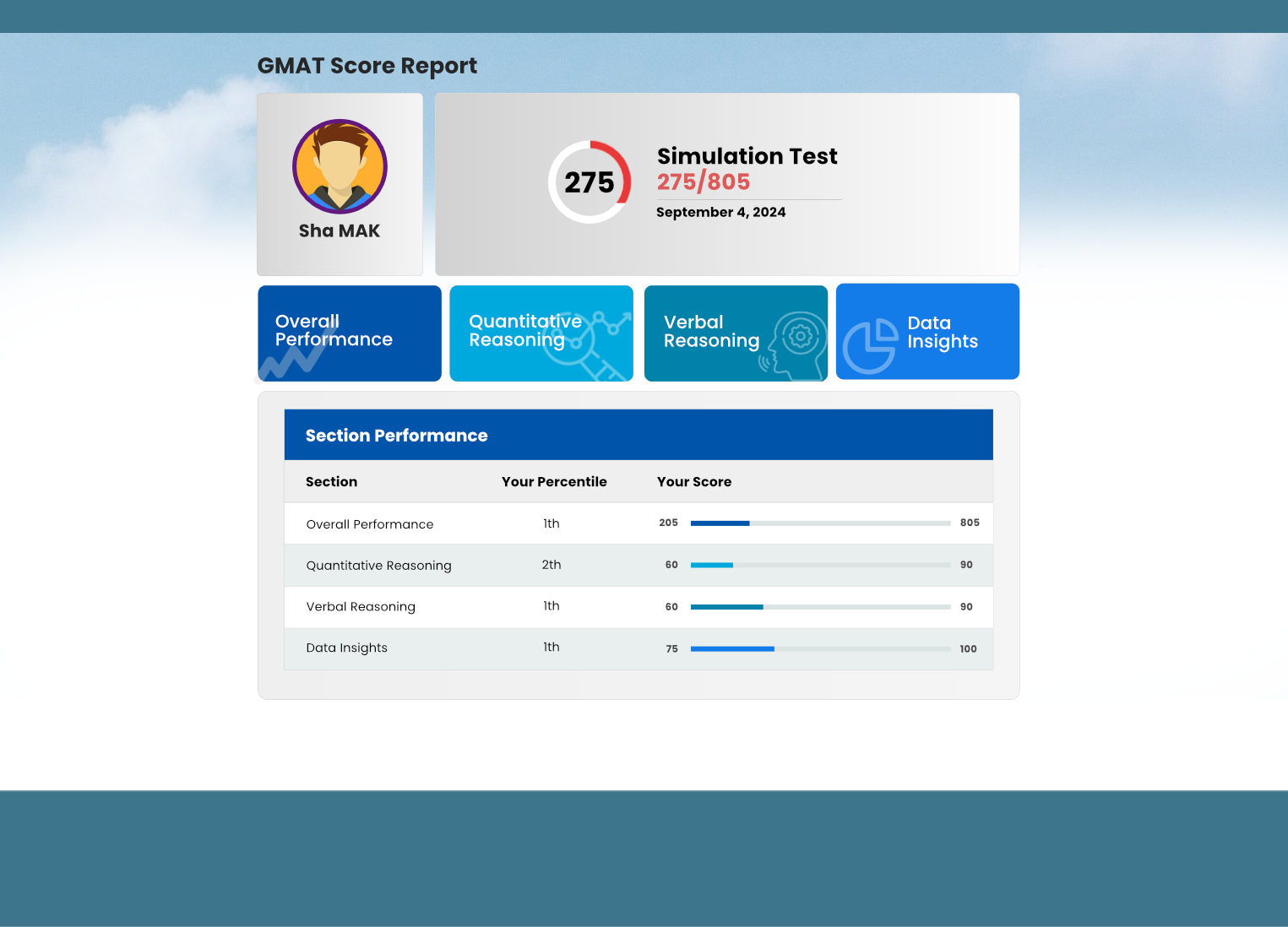Viewport: 1288px width, 927px height.
Task: Click the 2th percentile value
Action: (552, 565)
